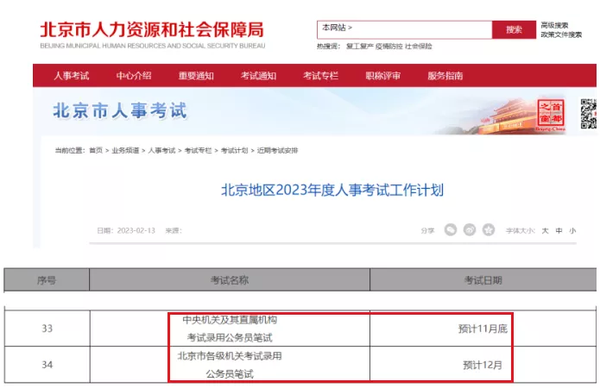Open the 本网站 search scope selector
The height and width of the screenshot is (388, 600).
tap(337, 28)
